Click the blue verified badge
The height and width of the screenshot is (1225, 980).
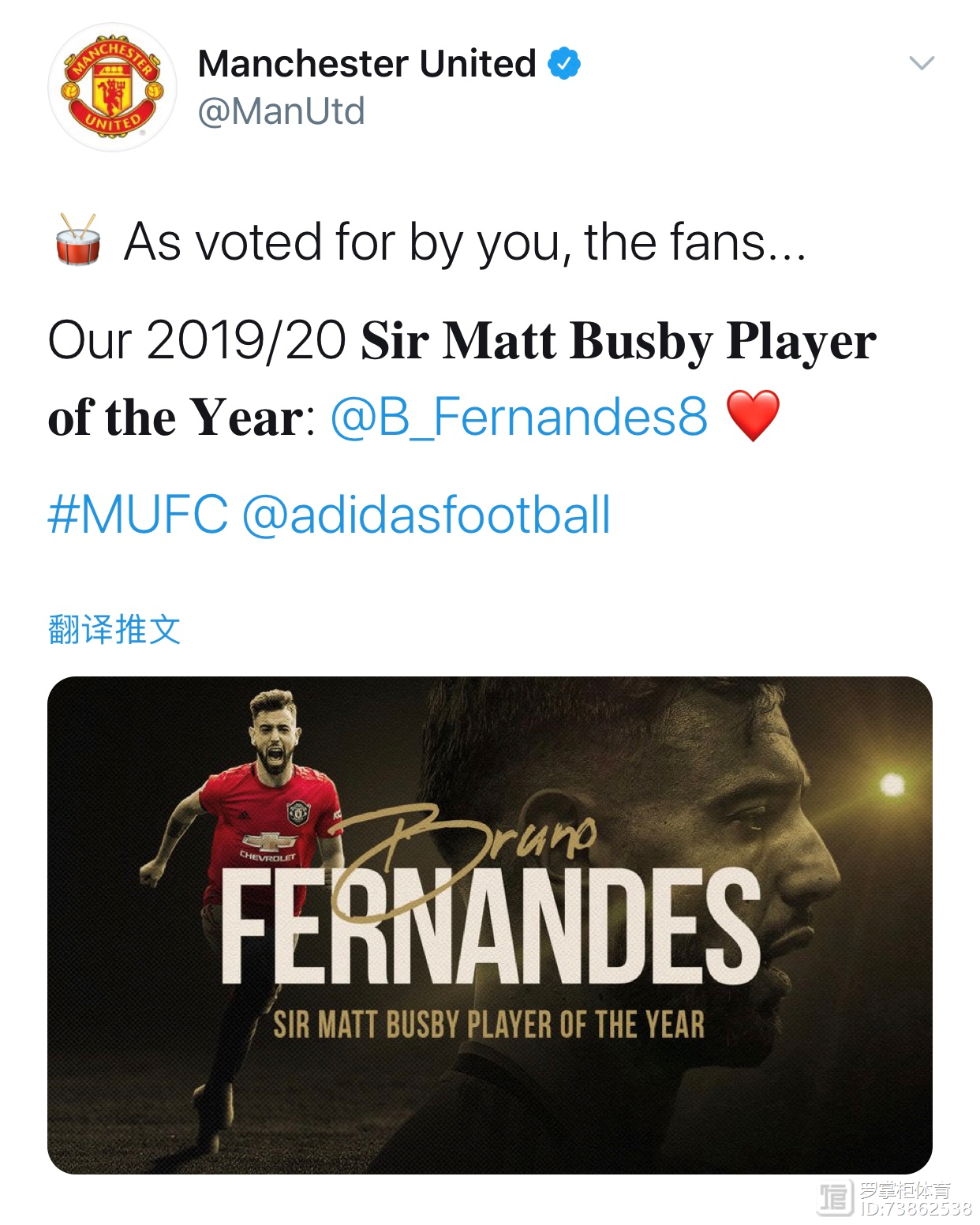tap(564, 64)
